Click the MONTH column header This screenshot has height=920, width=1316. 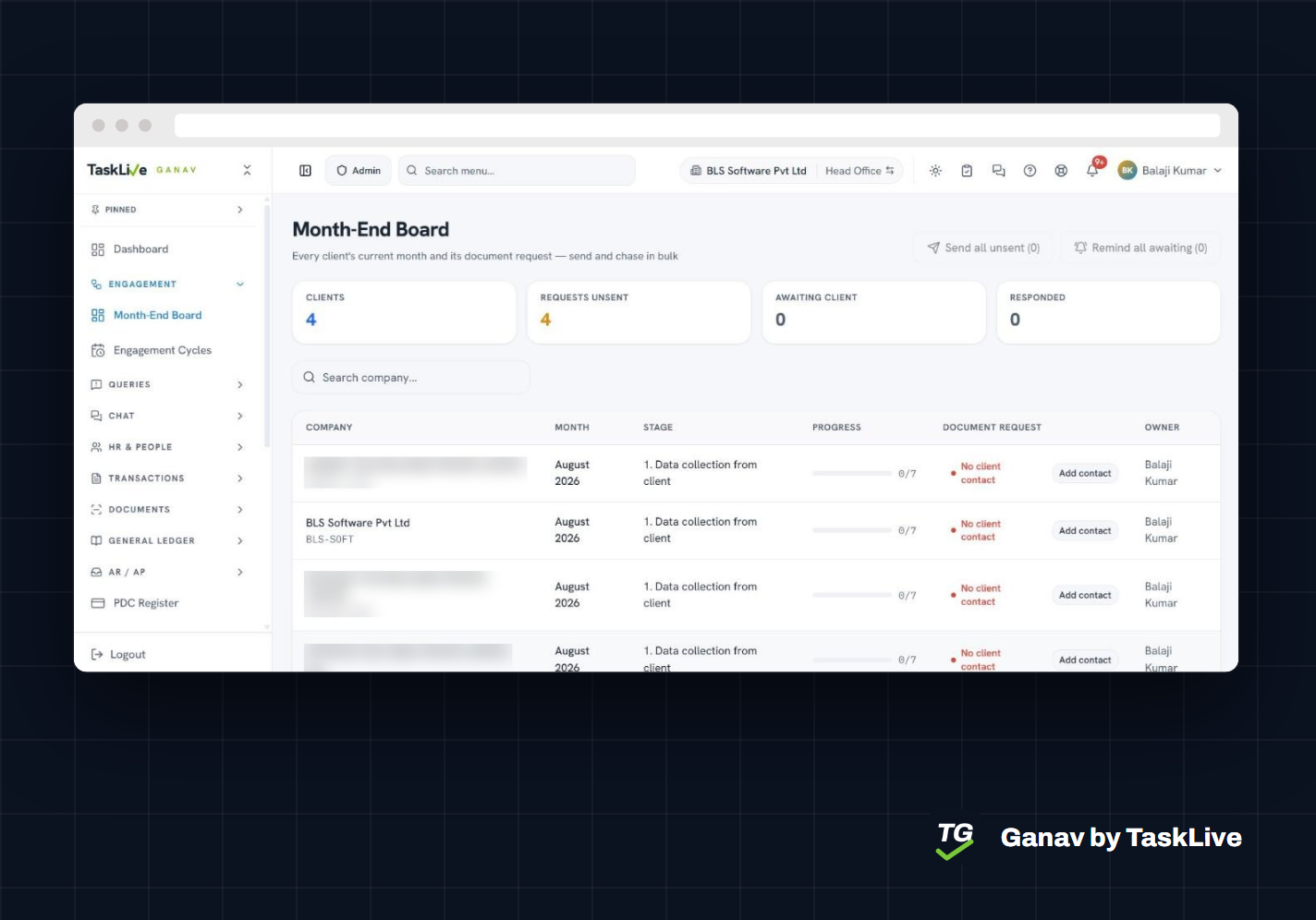click(x=572, y=428)
